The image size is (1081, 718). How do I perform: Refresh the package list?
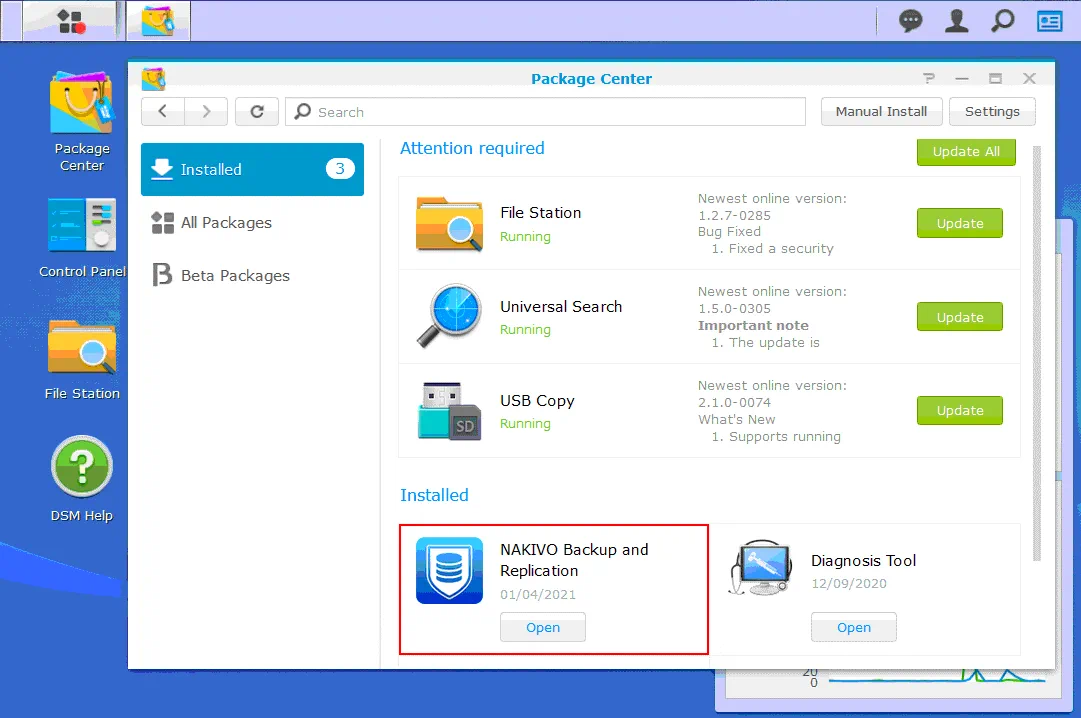click(x=257, y=112)
